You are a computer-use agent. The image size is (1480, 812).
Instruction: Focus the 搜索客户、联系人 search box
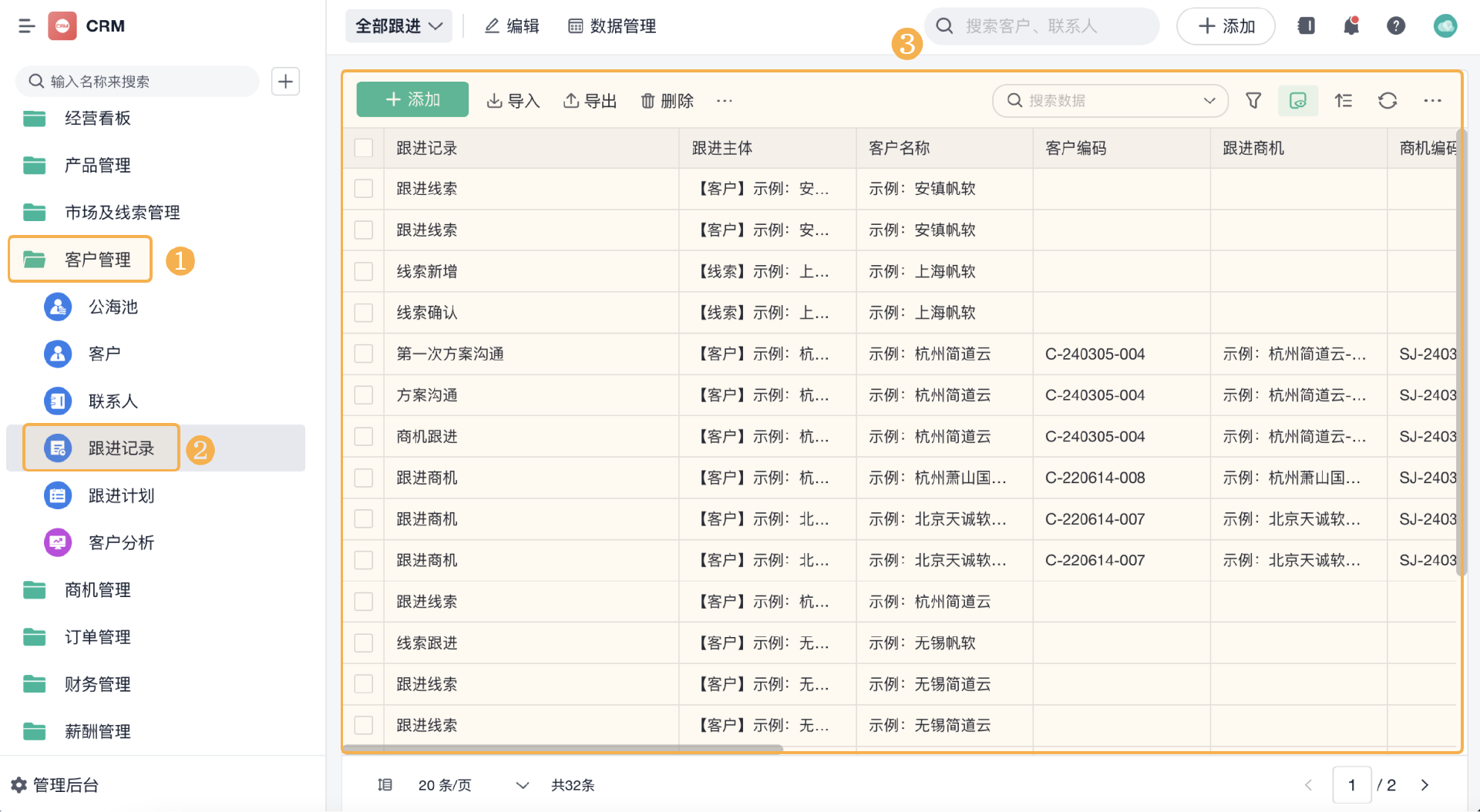(x=1041, y=26)
